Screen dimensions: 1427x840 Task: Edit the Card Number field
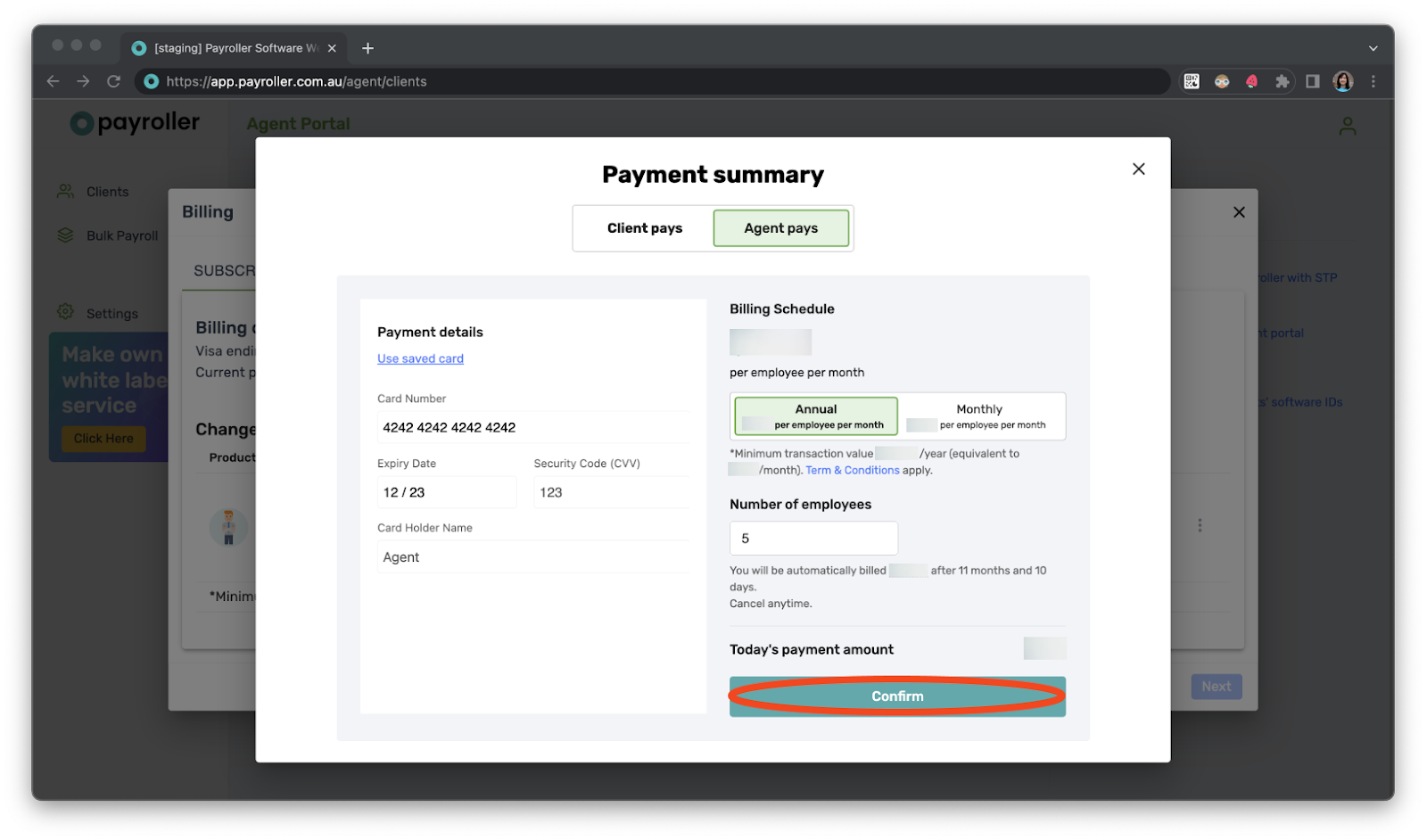pos(533,427)
